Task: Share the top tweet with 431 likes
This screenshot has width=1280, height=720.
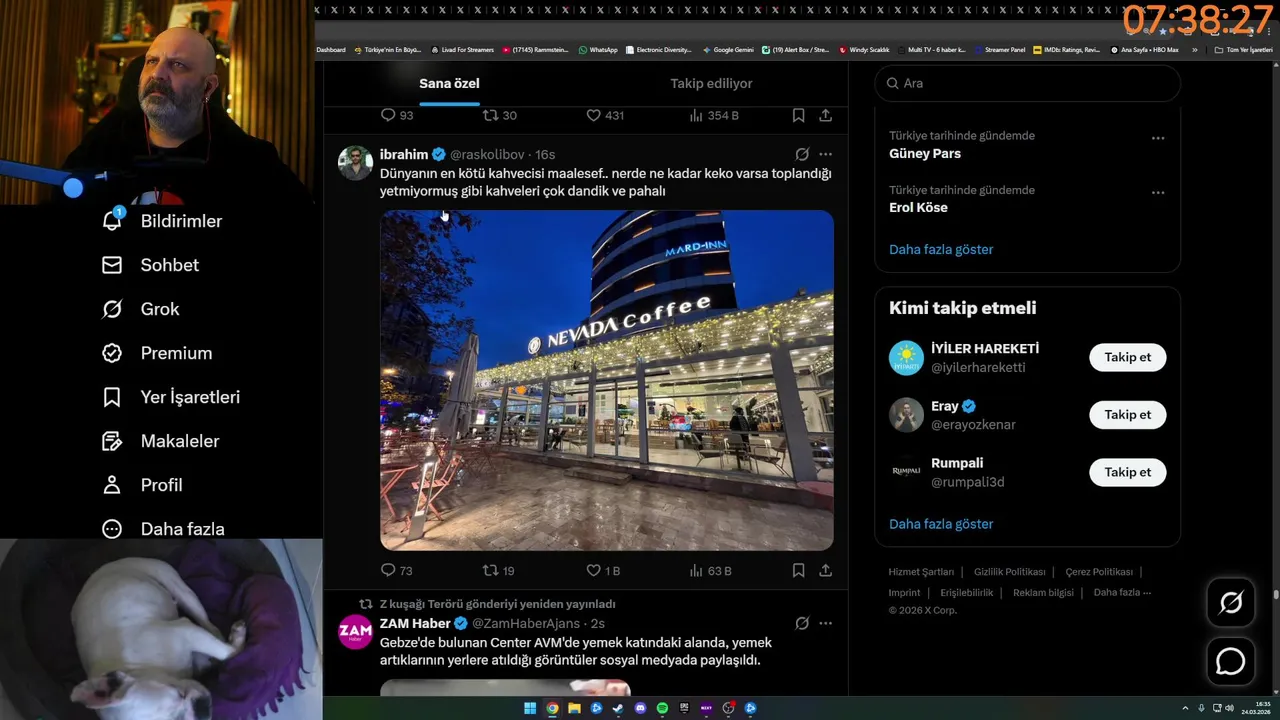Action: (825, 115)
